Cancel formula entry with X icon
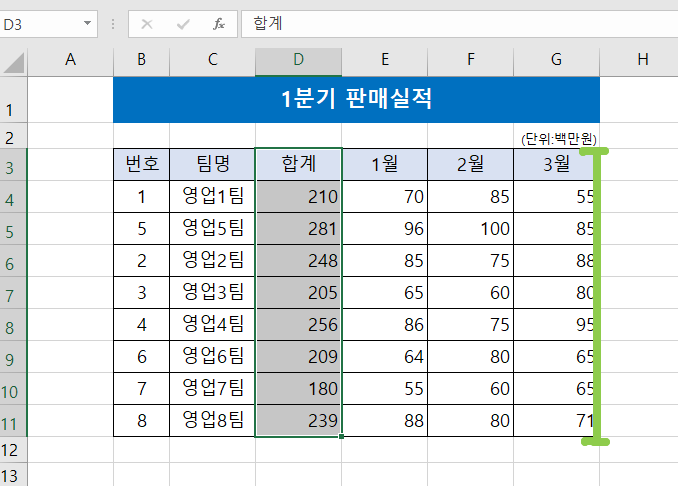 pyautogui.click(x=147, y=24)
